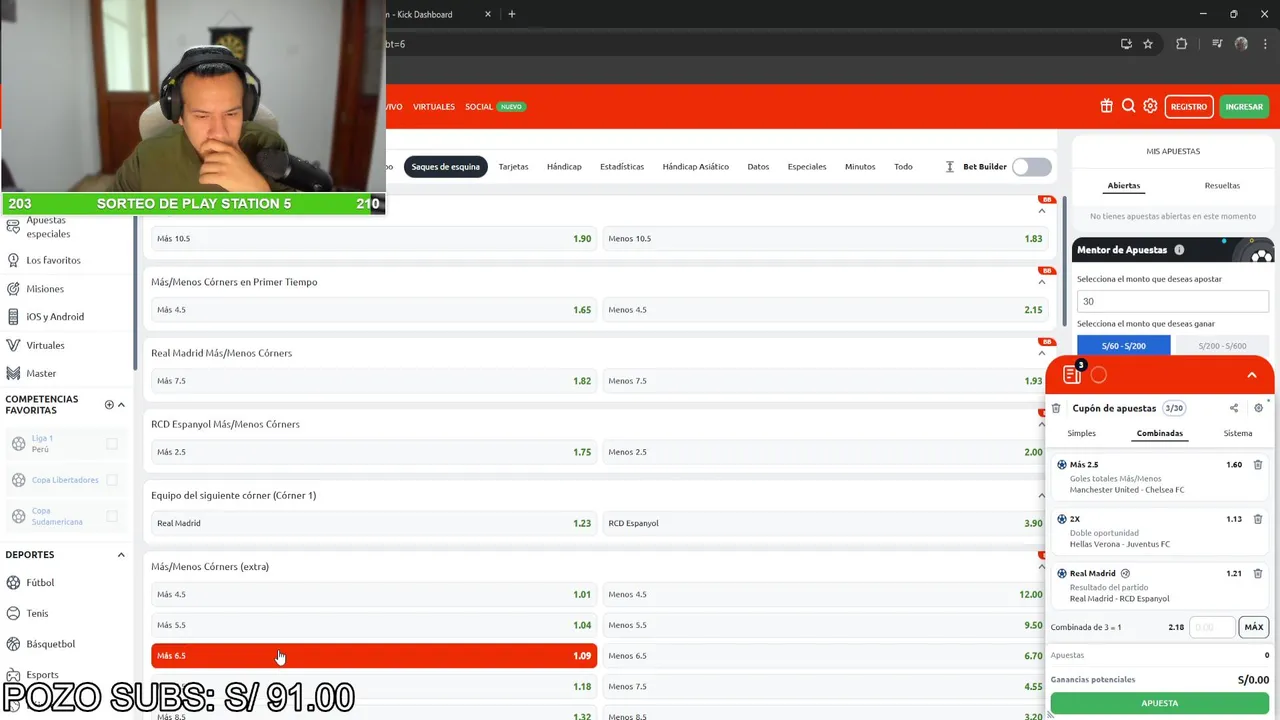
Task: Collapse the bet coupon panel chevron
Action: point(1251,375)
